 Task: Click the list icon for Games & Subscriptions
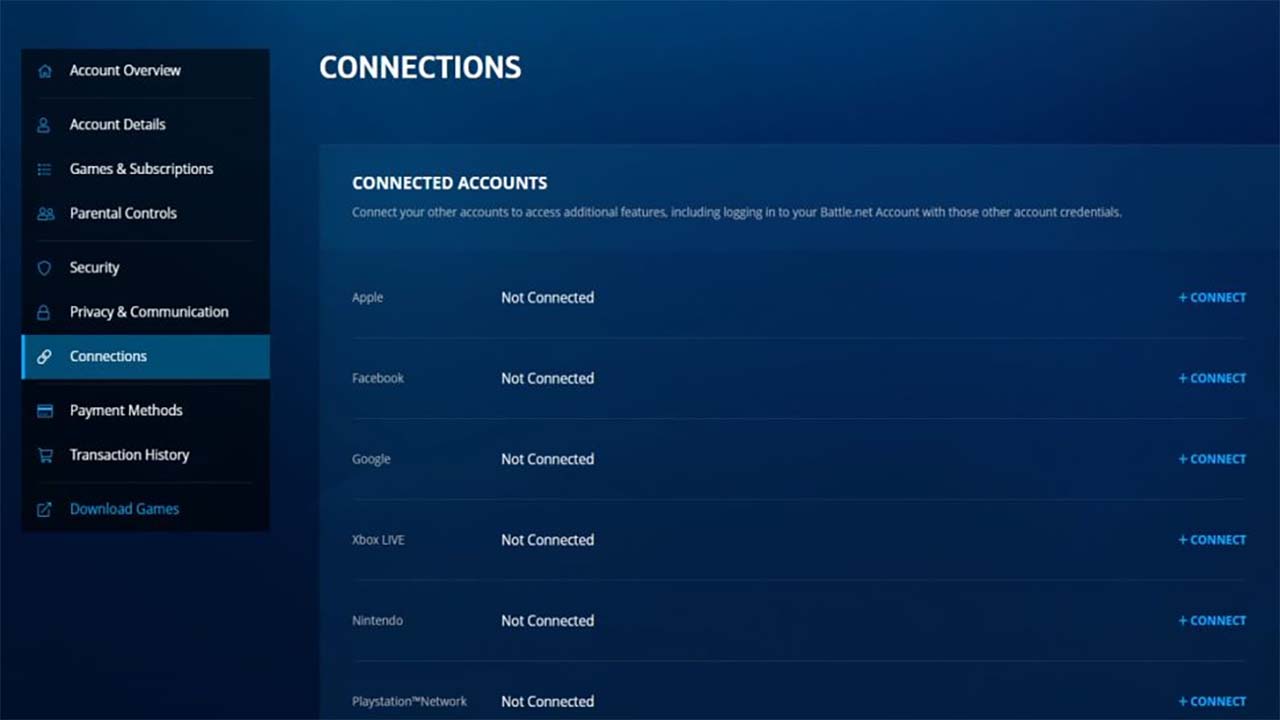[44, 169]
